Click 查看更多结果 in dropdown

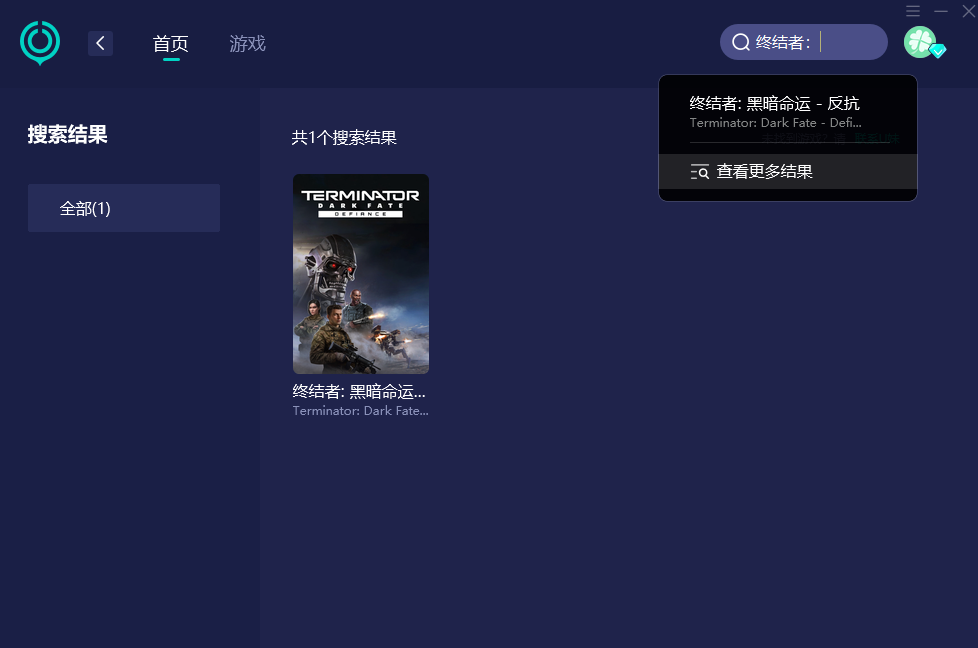788,172
